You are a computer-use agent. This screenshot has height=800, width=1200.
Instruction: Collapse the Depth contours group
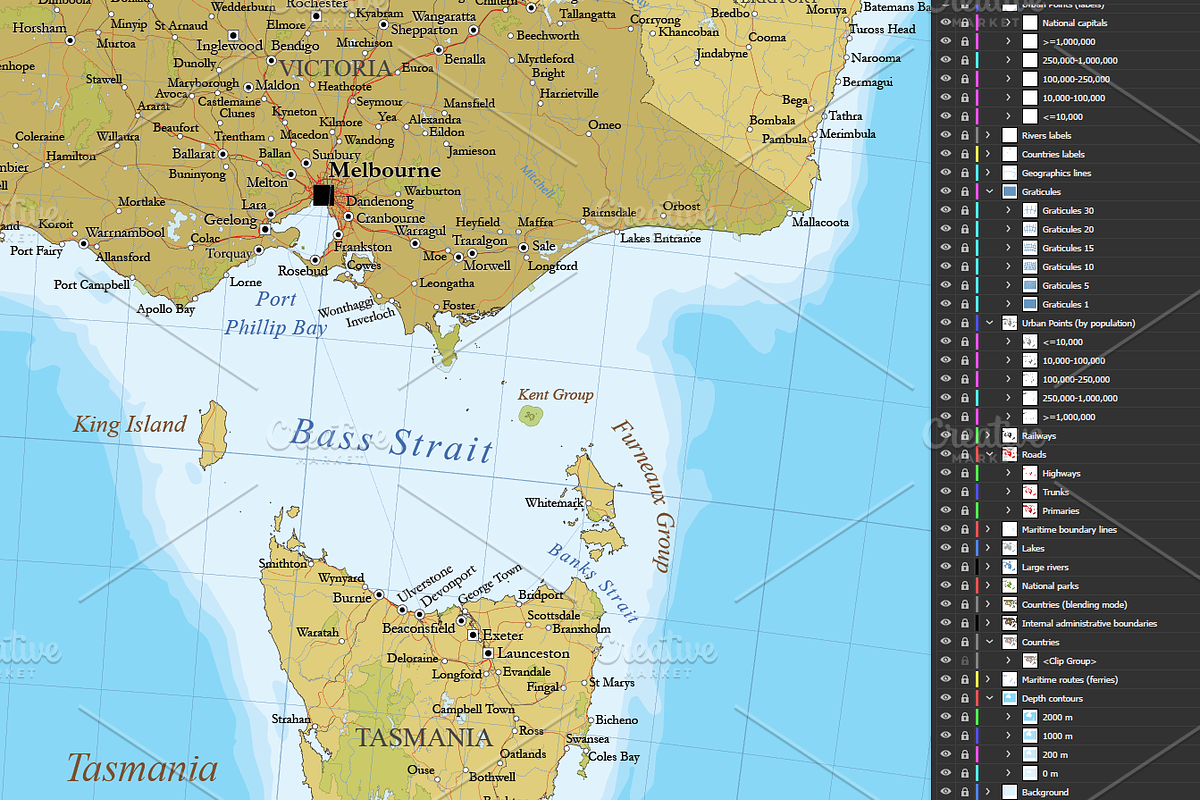[988, 698]
